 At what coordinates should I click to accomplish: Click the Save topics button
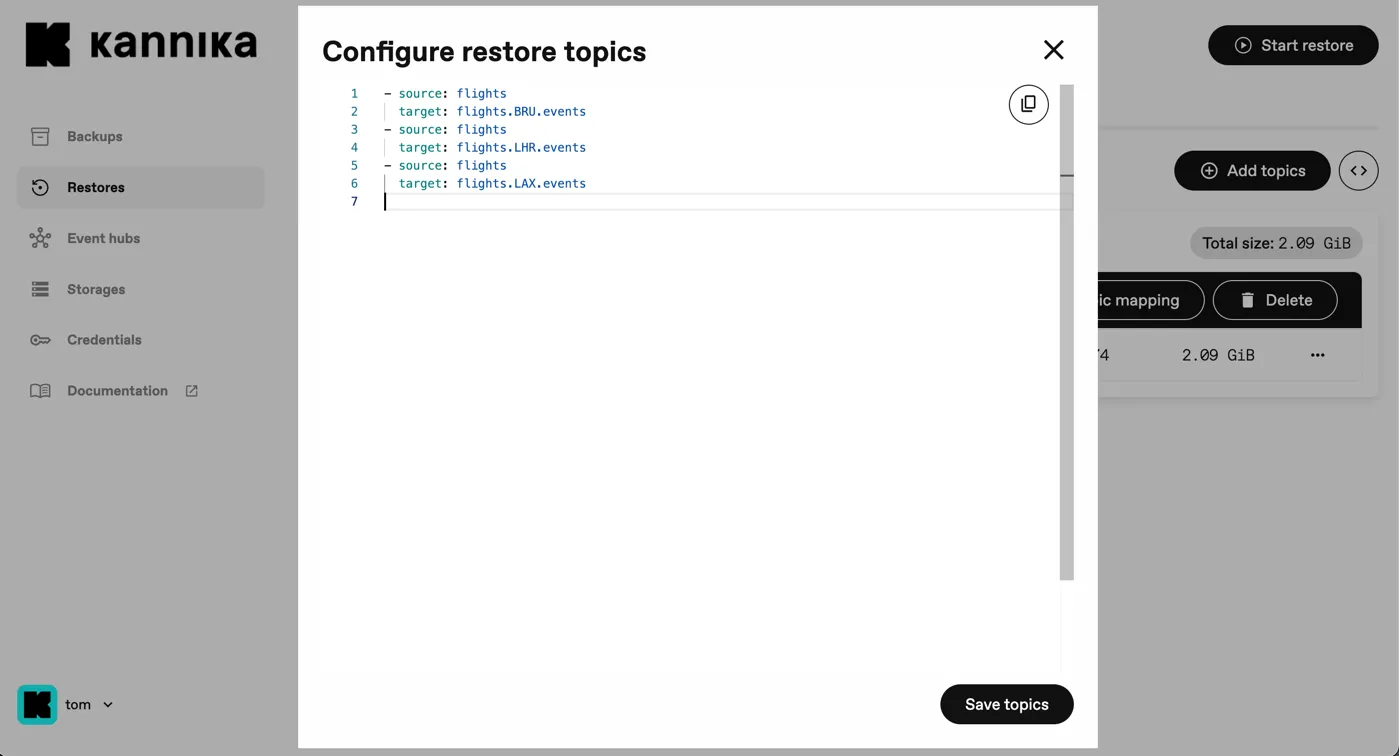[x=1006, y=704]
